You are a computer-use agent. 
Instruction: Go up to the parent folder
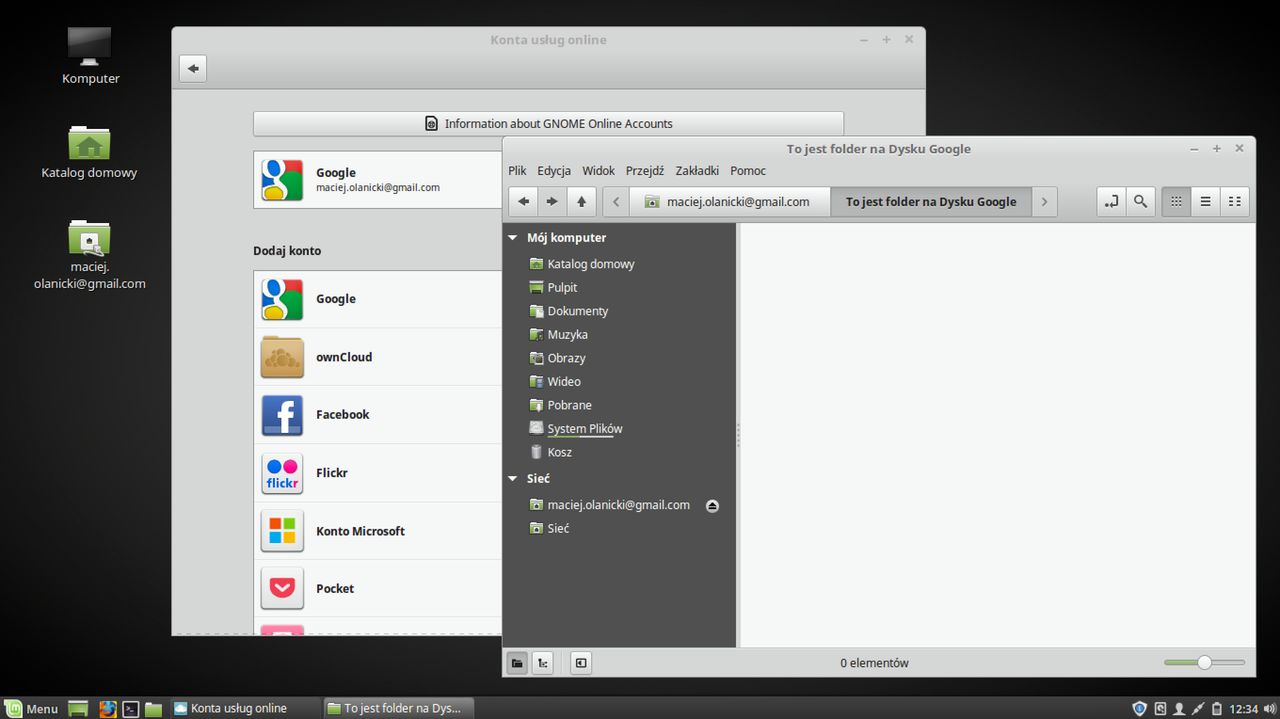pos(582,201)
